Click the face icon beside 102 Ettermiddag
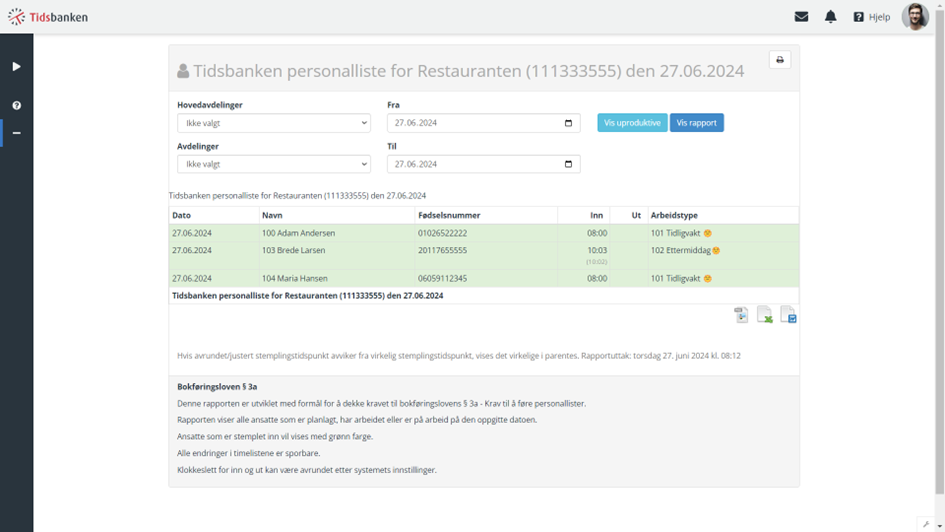The image size is (945, 532). pos(716,251)
